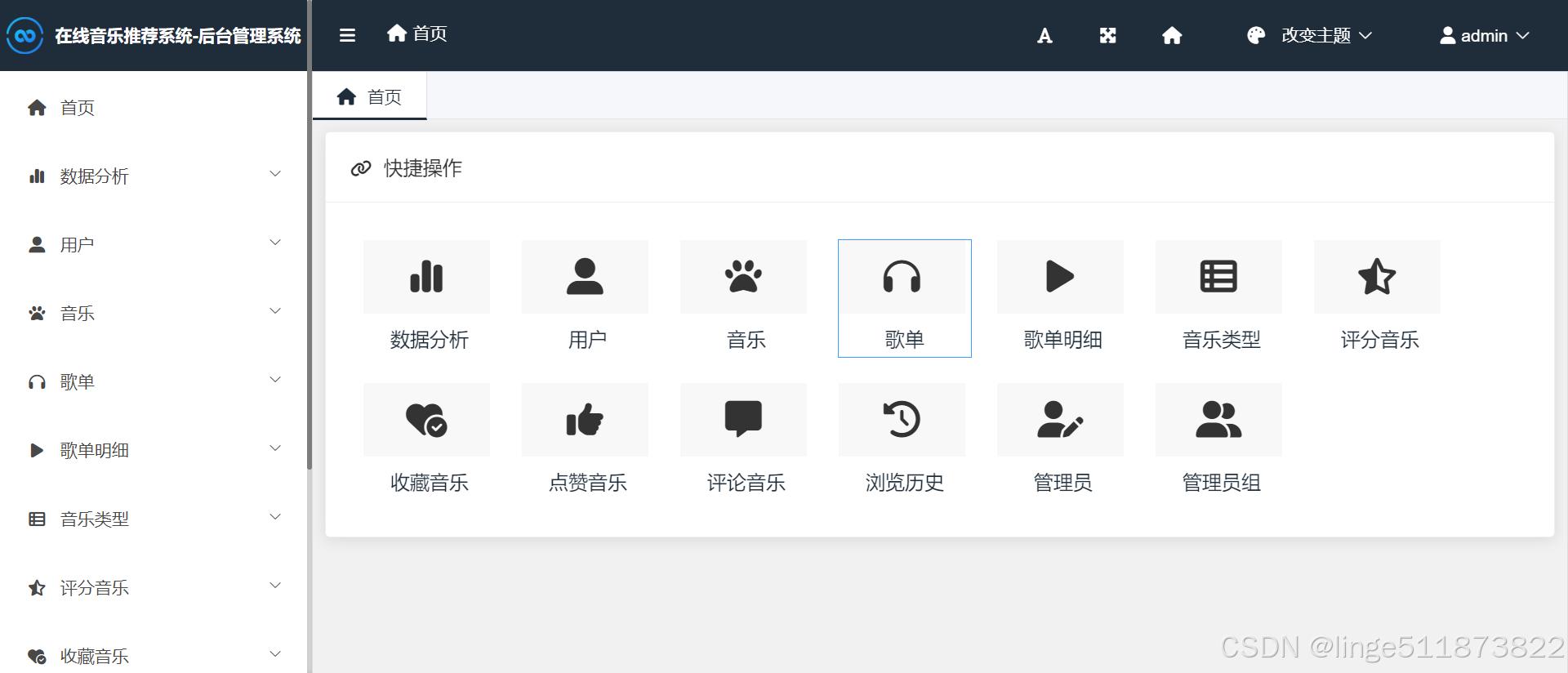Open the 用户 quick action person tile

coord(585,276)
